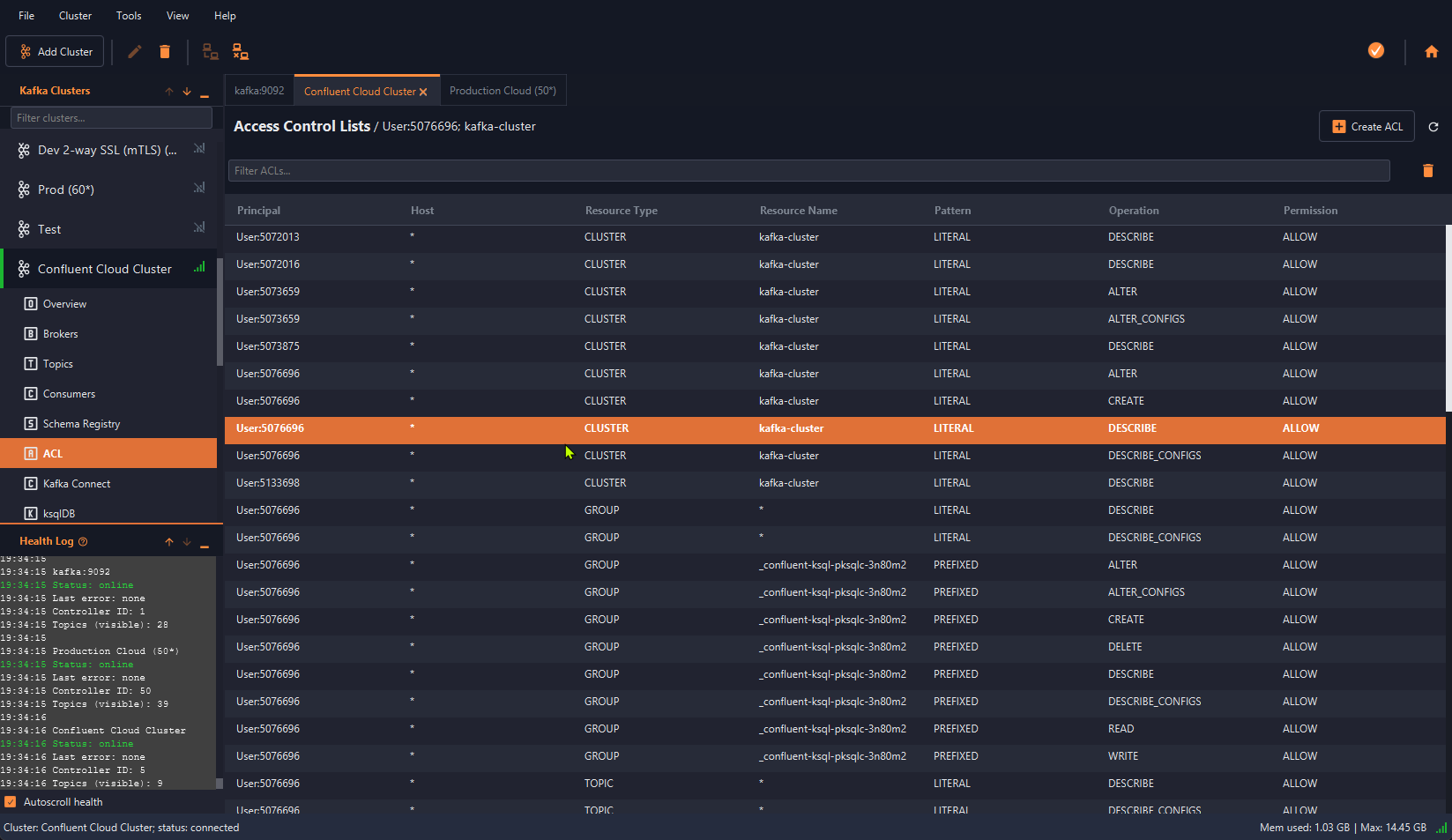Move Kafka Clusters panel down arrow

point(187,92)
